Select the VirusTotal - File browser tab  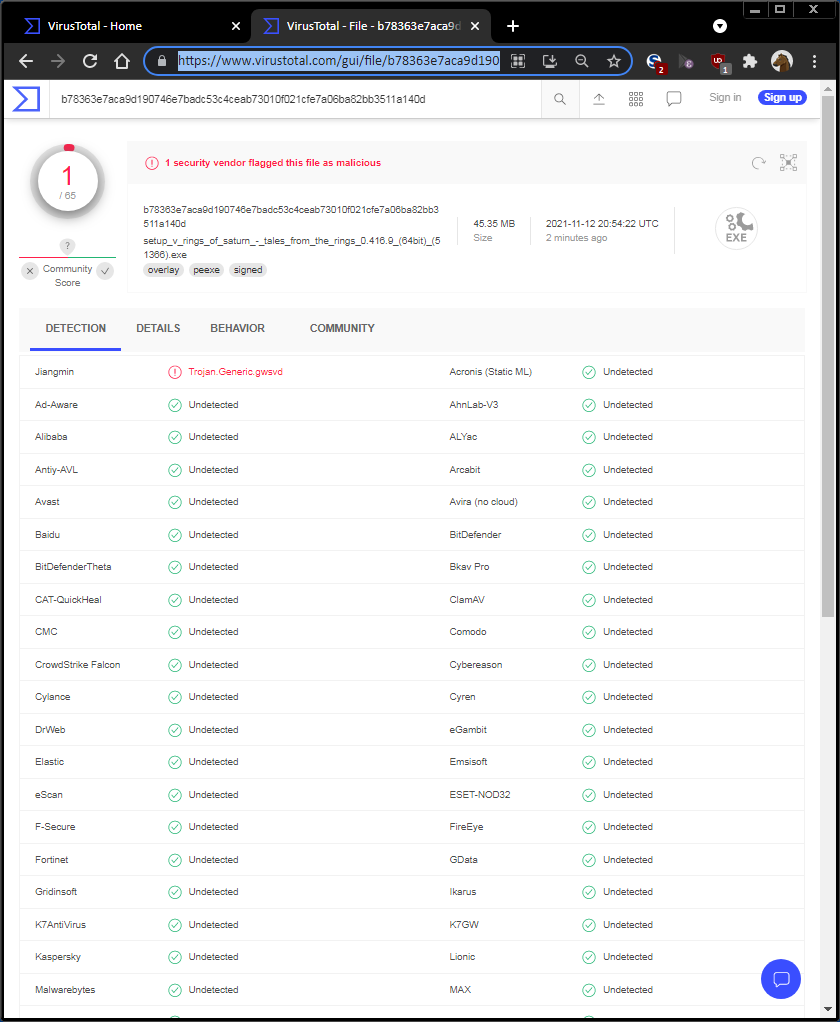[371, 26]
